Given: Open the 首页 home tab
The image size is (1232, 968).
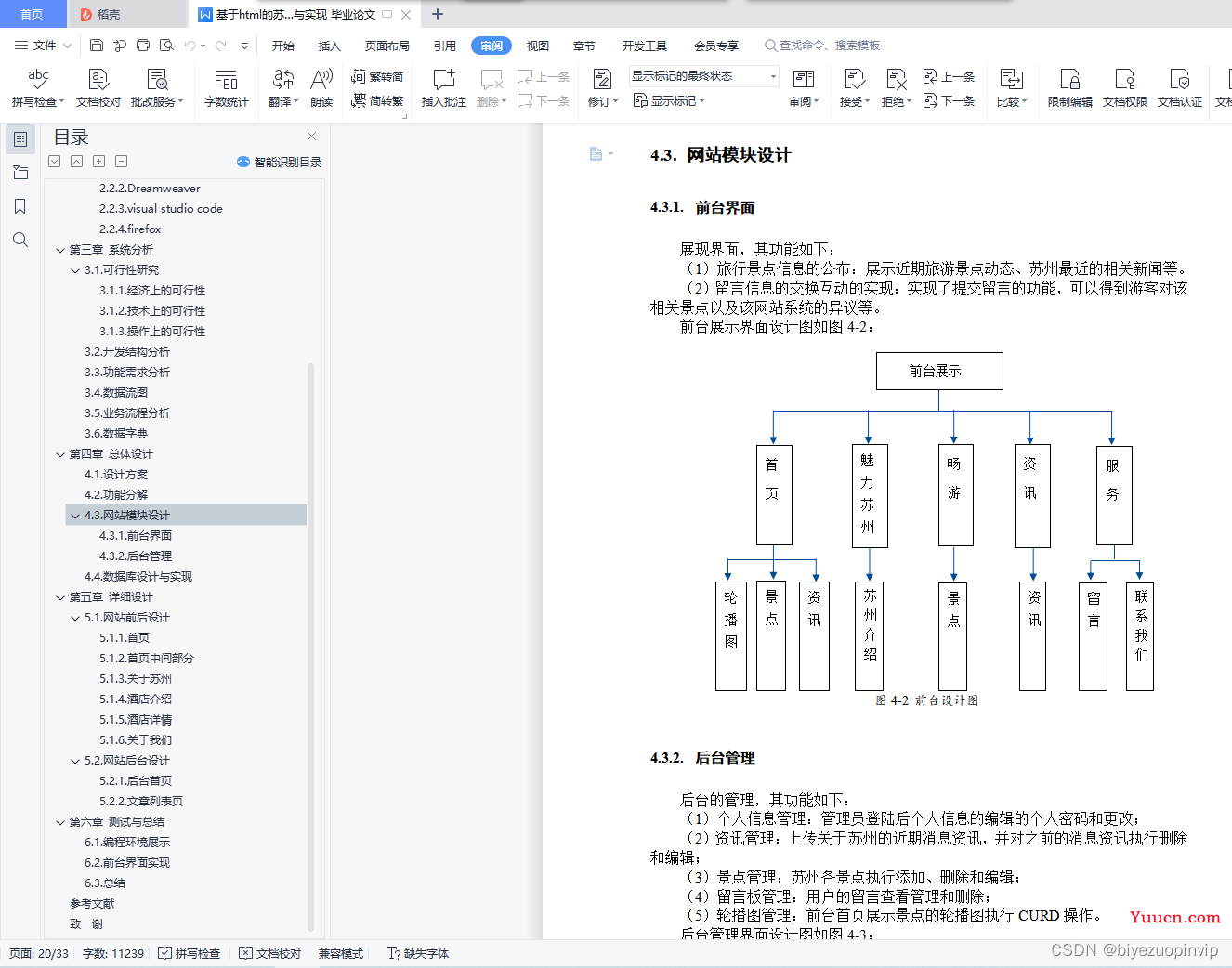Looking at the screenshot, I should coord(33,14).
